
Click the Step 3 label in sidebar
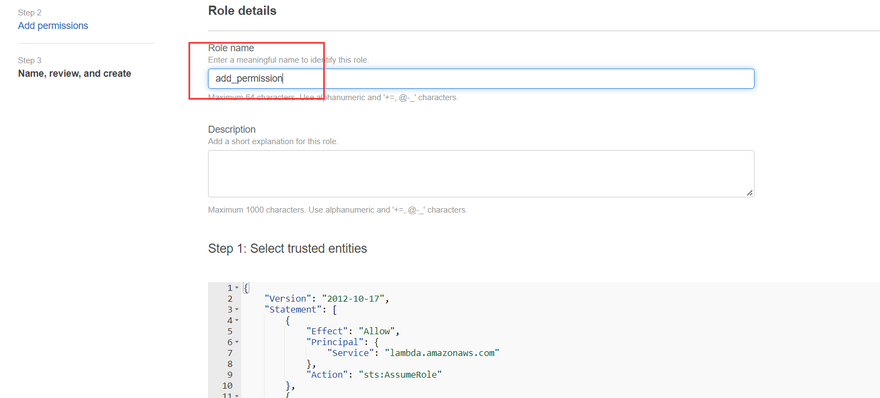coord(30,60)
